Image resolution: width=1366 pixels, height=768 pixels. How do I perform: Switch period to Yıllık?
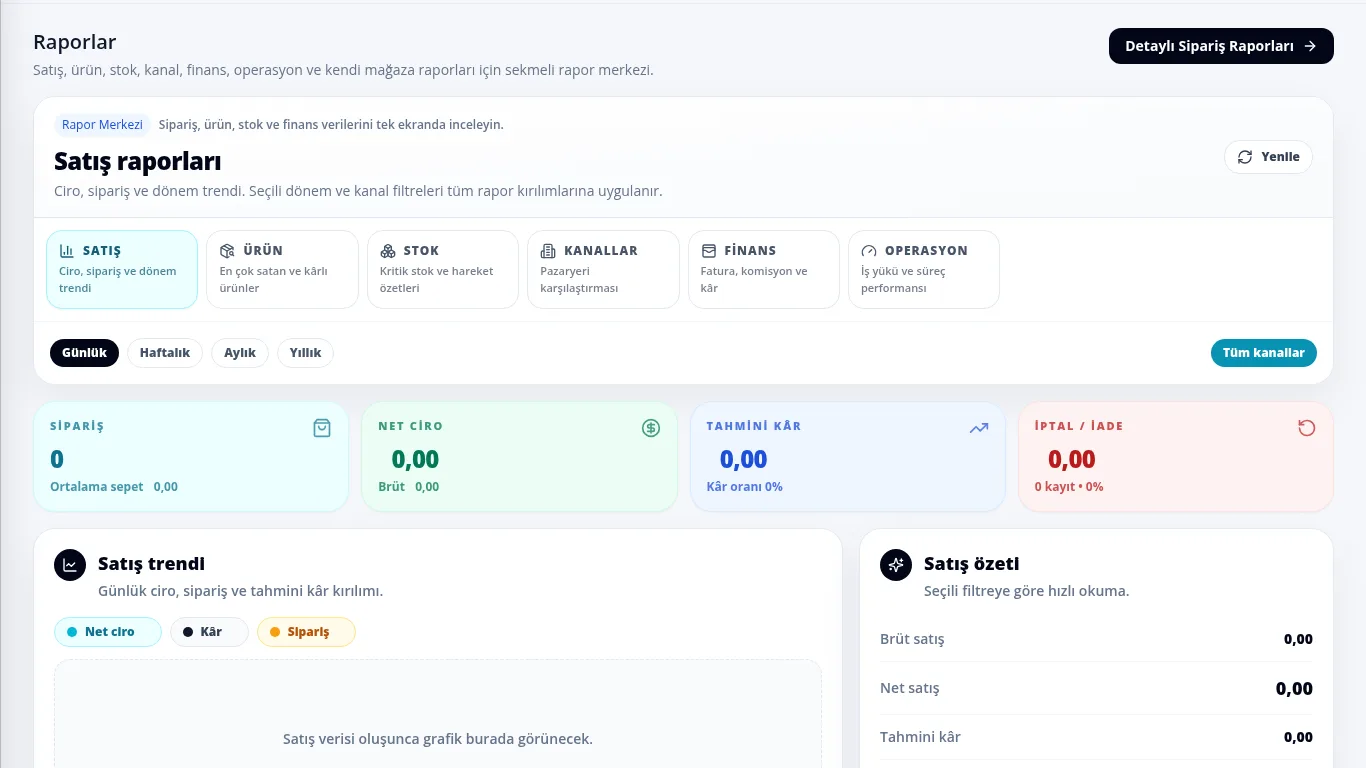coord(305,353)
